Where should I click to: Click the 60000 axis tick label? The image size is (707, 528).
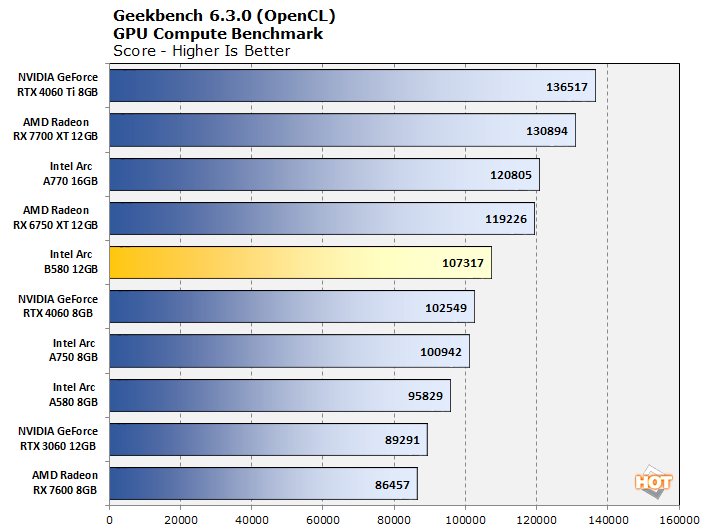tap(323, 520)
